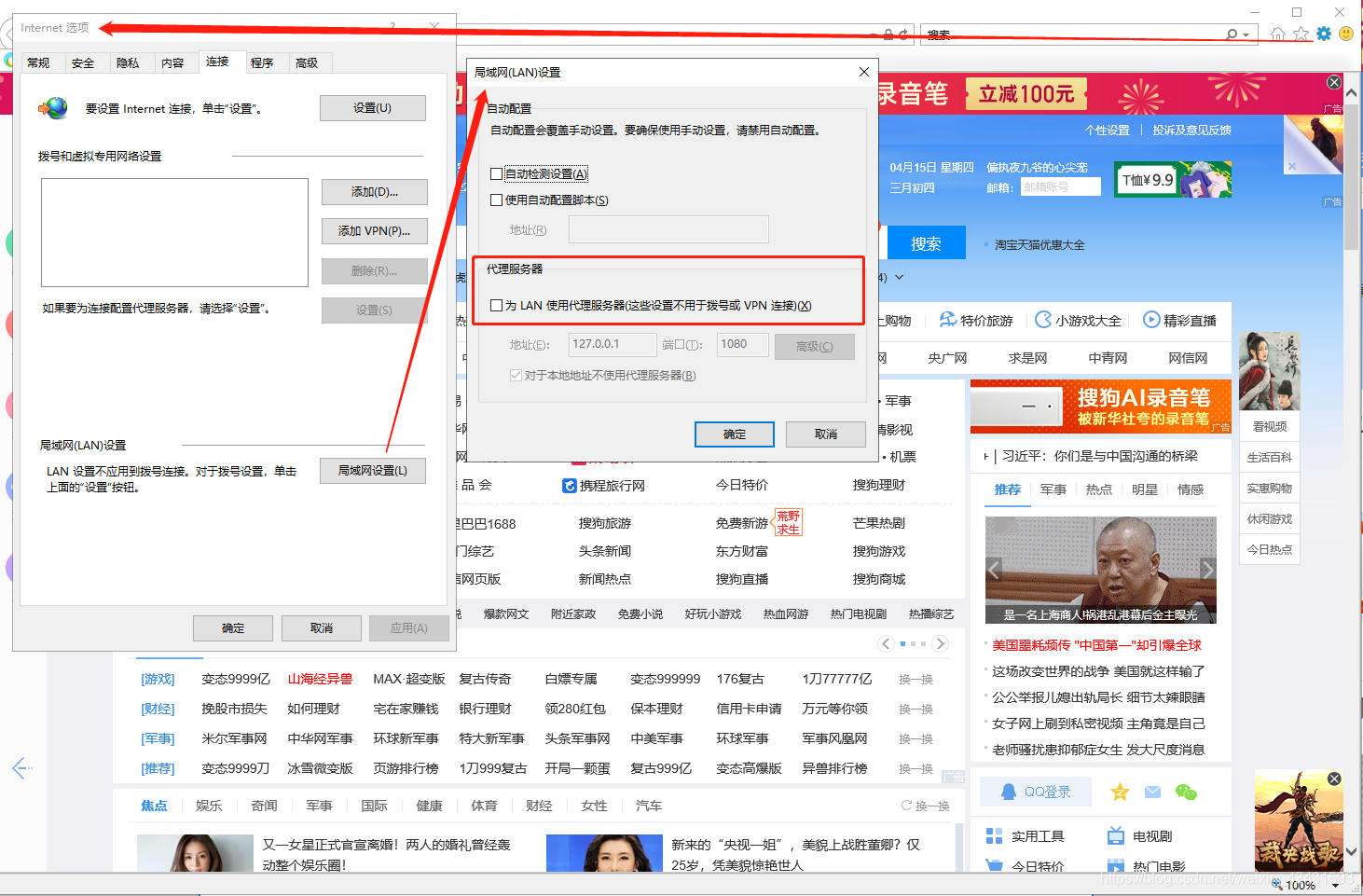Show next news slide arrow
This screenshot has width=1363, height=896.
tap(1207, 569)
